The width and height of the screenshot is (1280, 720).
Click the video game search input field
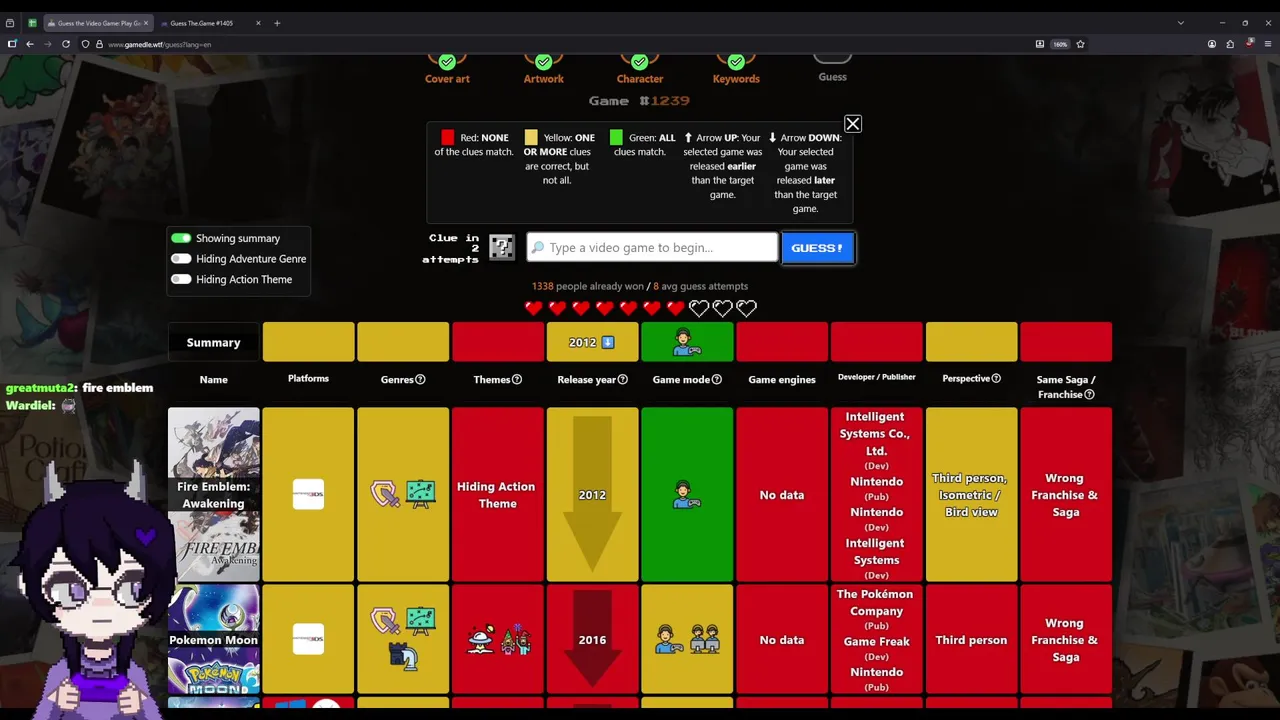pyautogui.click(x=652, y=247)
